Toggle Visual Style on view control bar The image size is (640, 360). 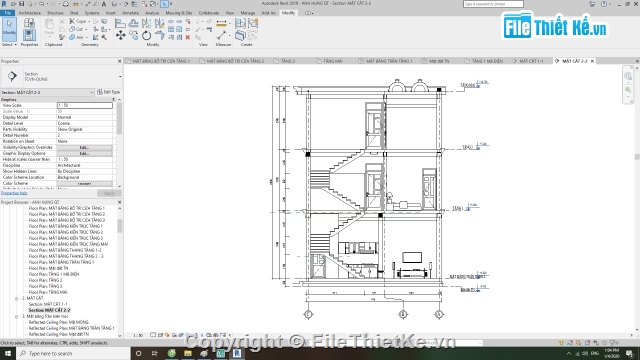tap(160, 335)
